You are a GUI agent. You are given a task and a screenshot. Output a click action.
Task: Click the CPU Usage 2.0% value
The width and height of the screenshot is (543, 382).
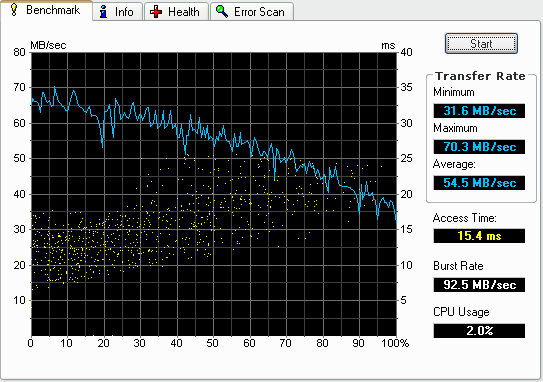tap(479, 331)
